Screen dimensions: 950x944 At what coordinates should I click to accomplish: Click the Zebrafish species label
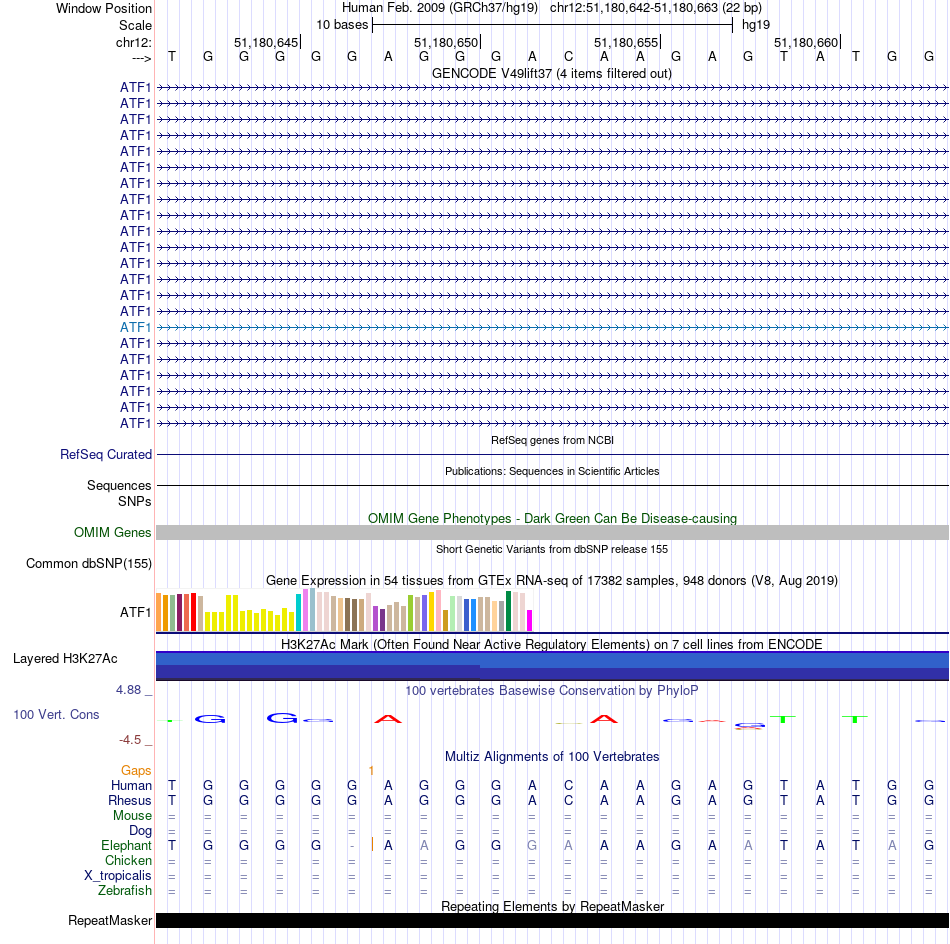pos(125,891)
